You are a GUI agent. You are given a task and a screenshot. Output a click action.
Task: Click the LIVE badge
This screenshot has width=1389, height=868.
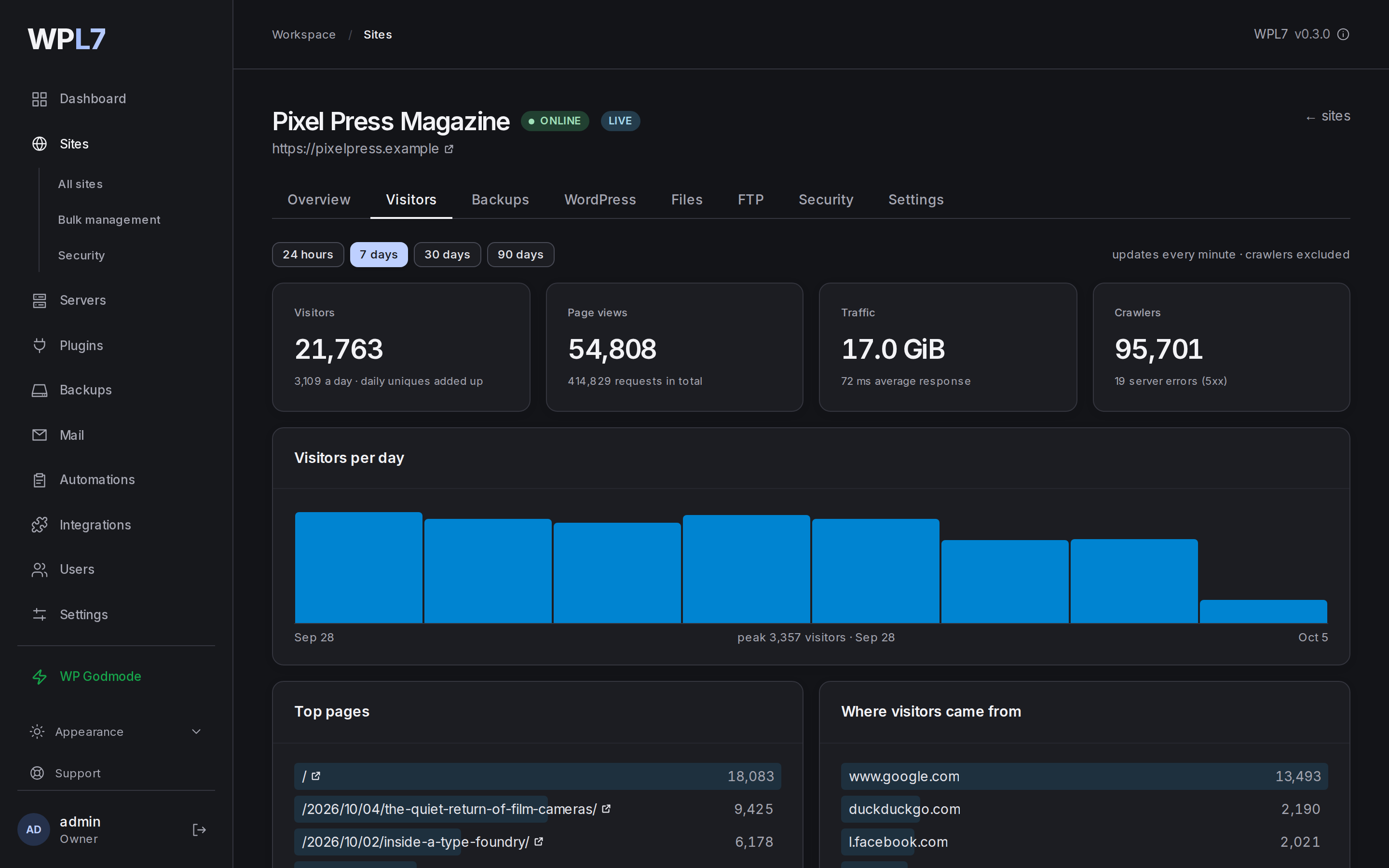(x=620, y=121)
